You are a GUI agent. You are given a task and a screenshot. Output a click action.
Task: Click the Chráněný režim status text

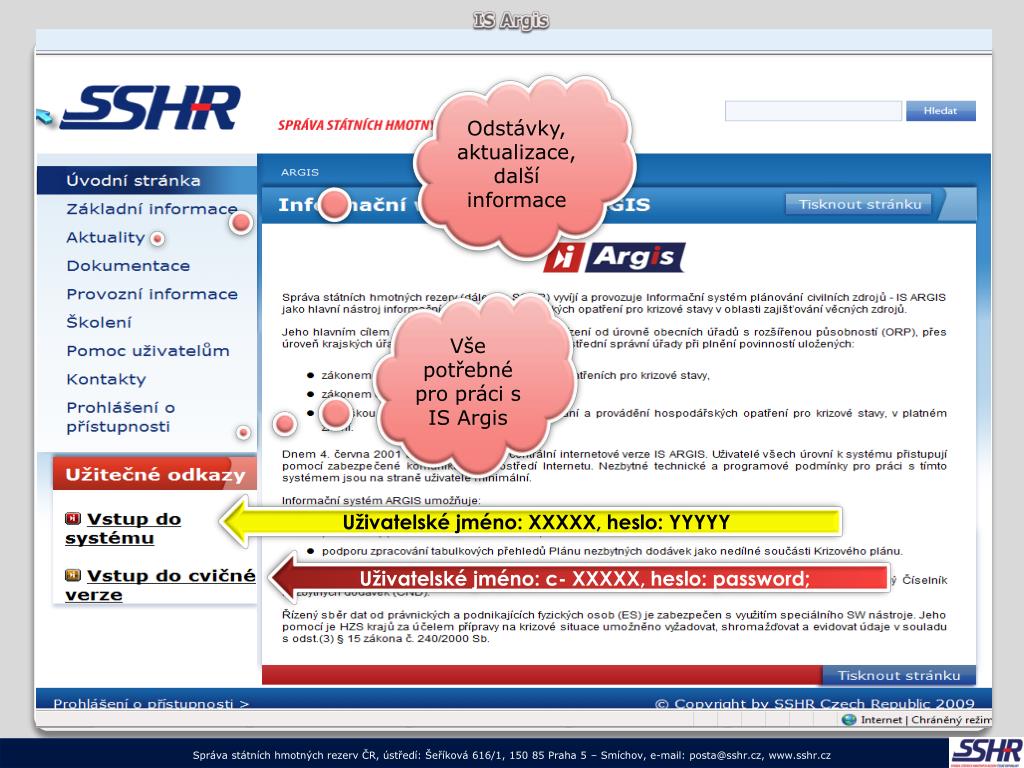951,720
